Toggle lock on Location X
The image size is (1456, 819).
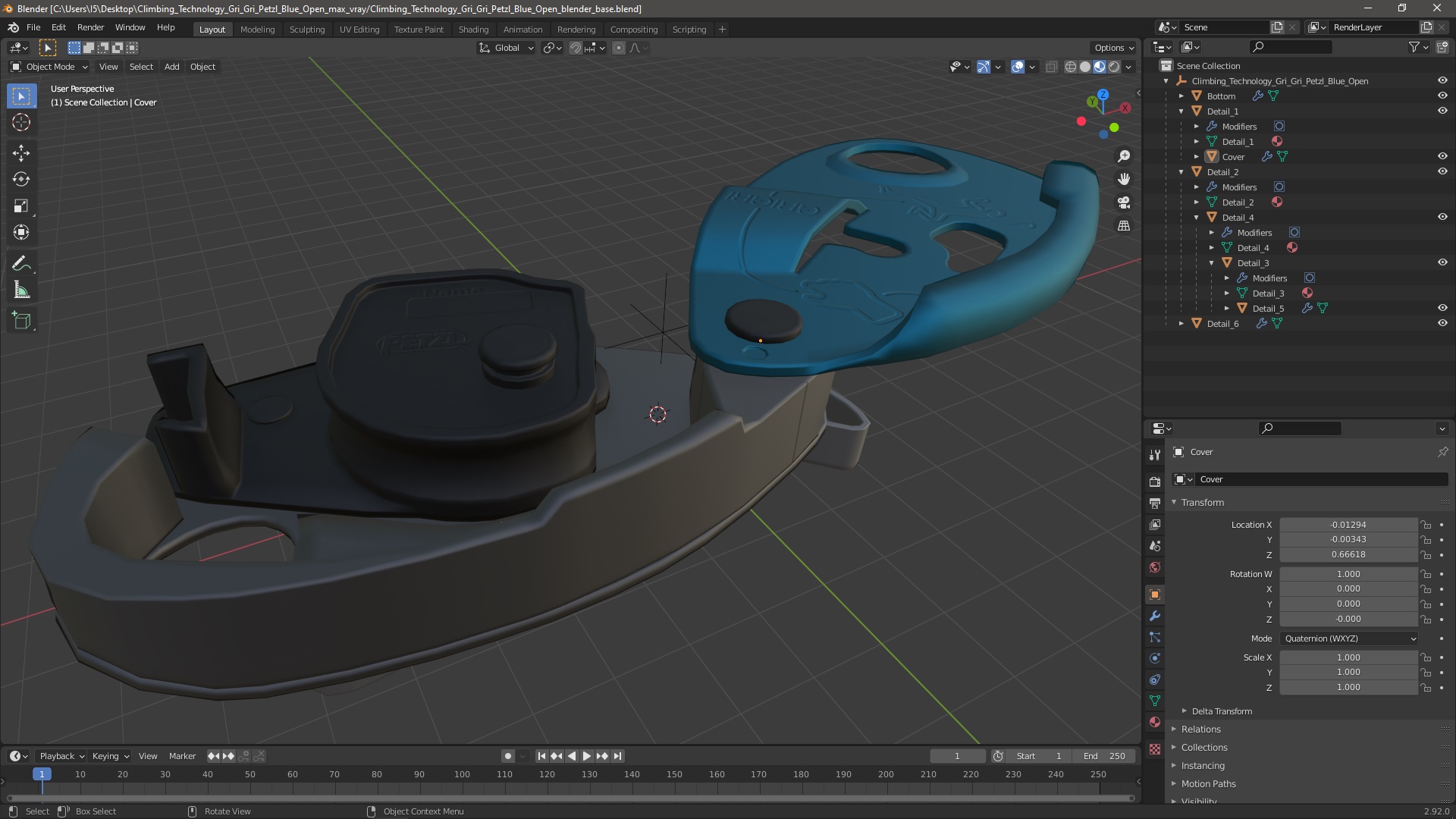[1426, 525]
